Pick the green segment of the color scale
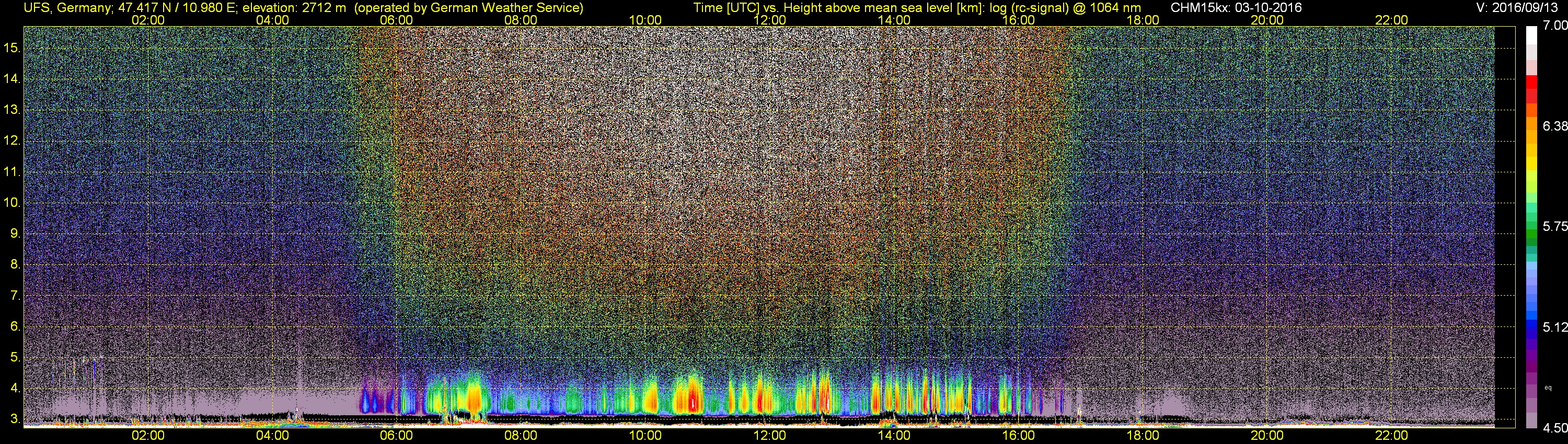Viewport: 1568px width, 444px height. pyautogui.click(x=1532, y=238)
